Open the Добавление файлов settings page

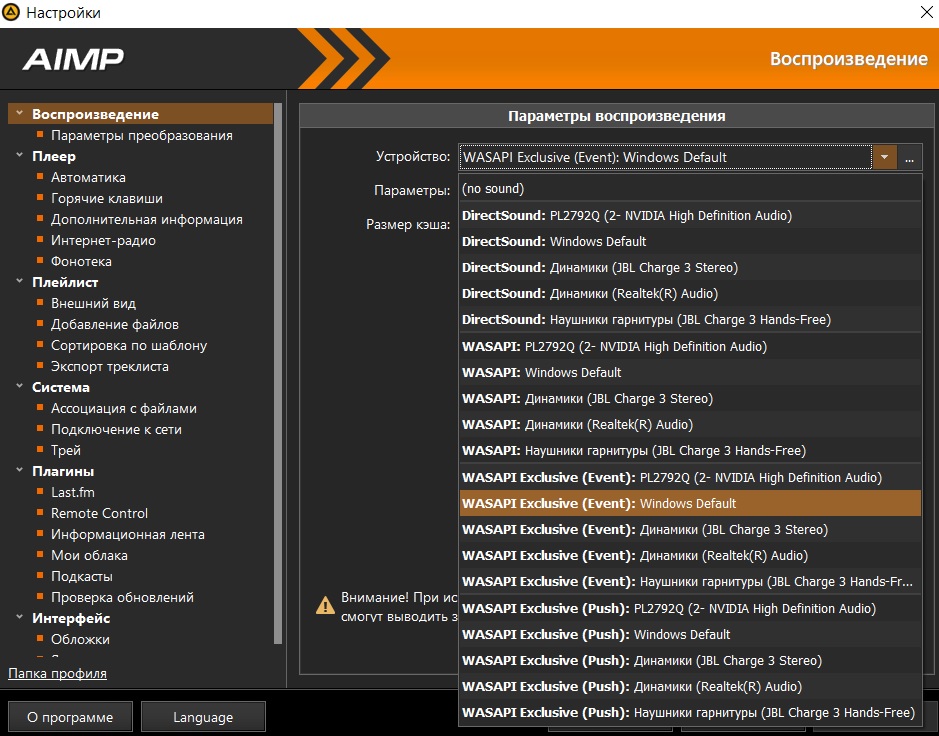[114, 324]
